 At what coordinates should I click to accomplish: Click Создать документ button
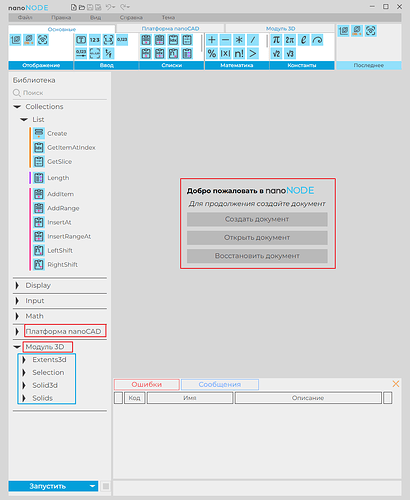pyautogui.click(x=257, y=219)
